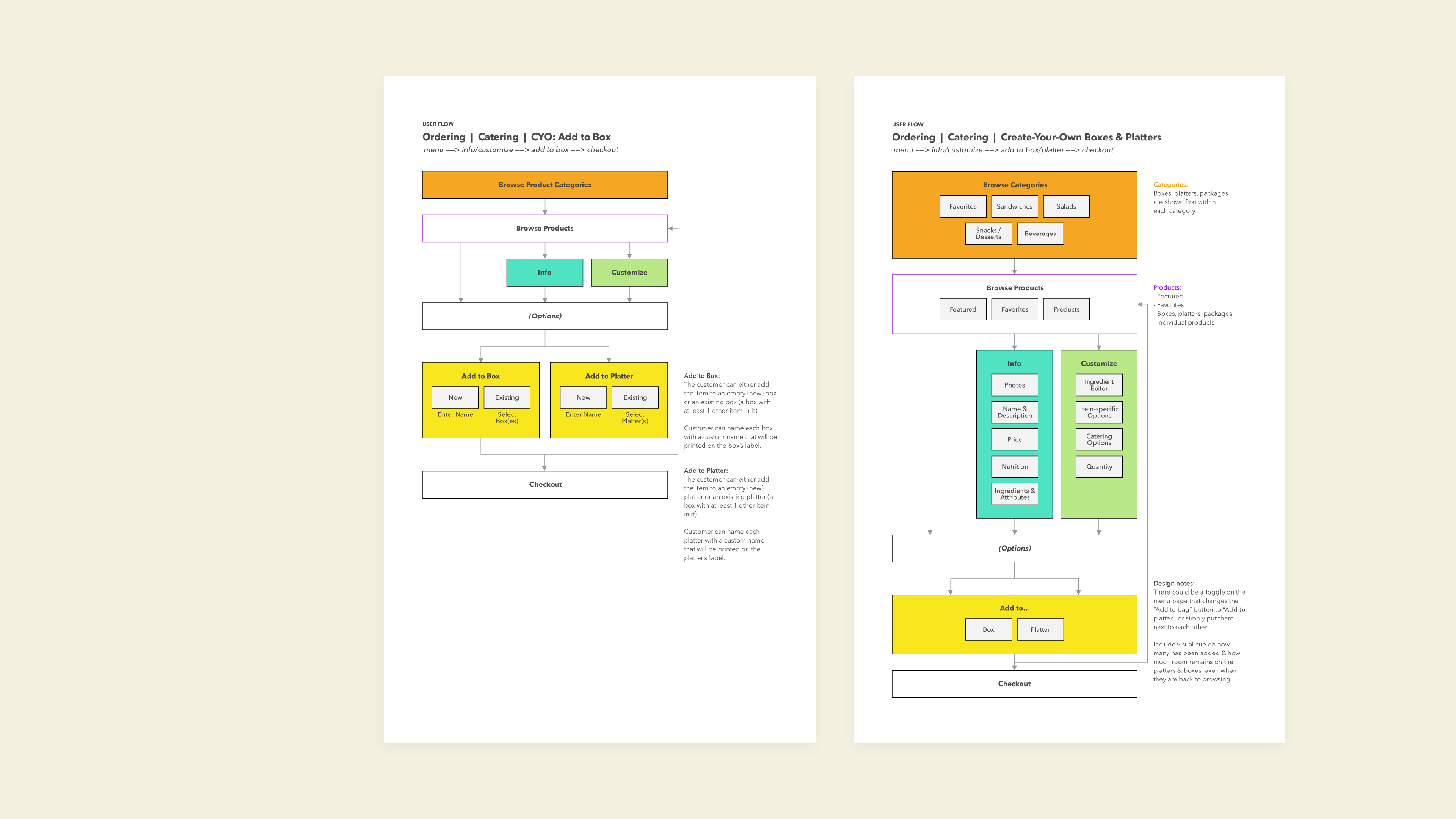The image size is (1456, 819).
Task: Click the Featured products box
Action: pos(963,309)
